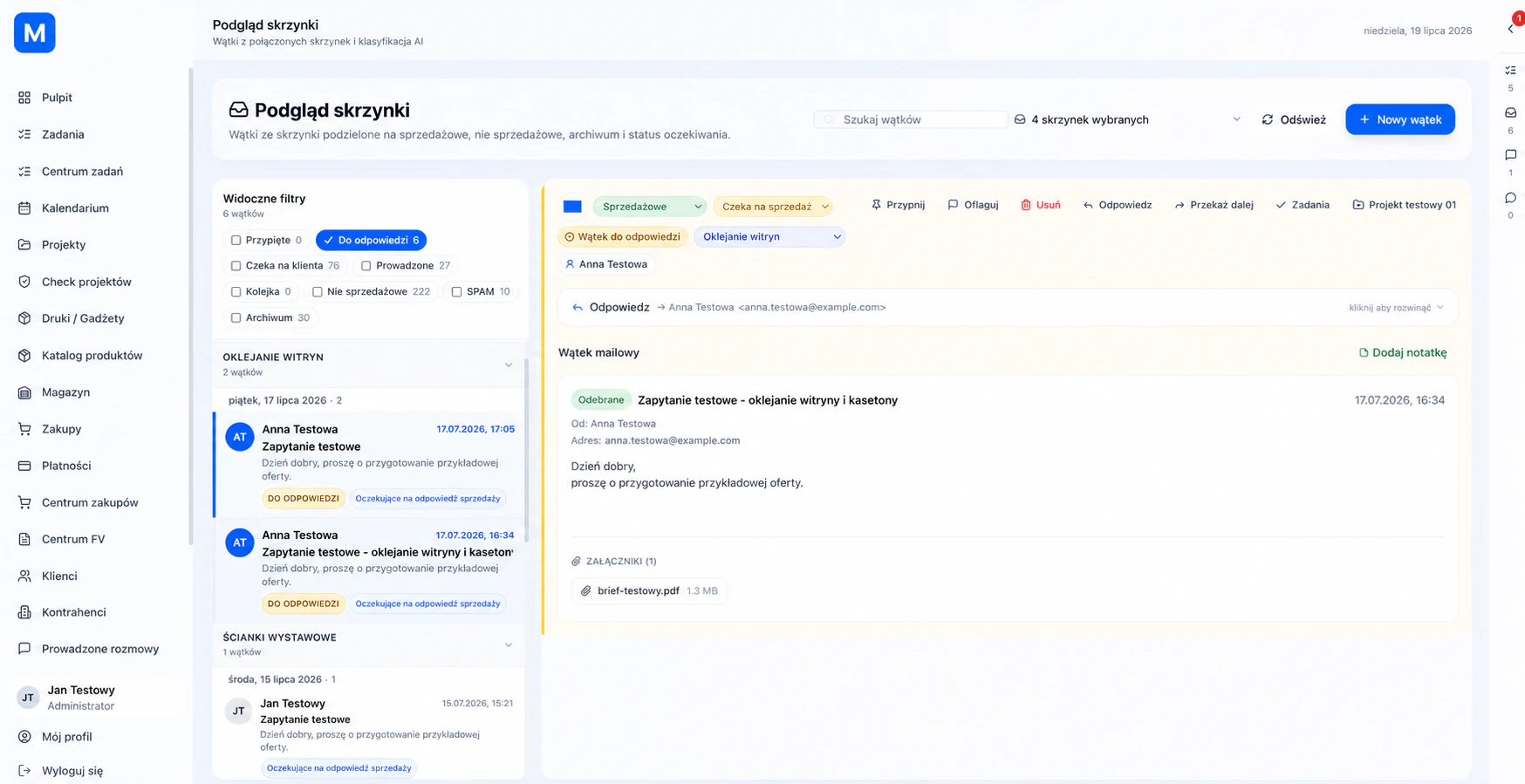Click the Katalog produktów icon
The width and height of the screenshot is (1525, 784).
(24, 355)
